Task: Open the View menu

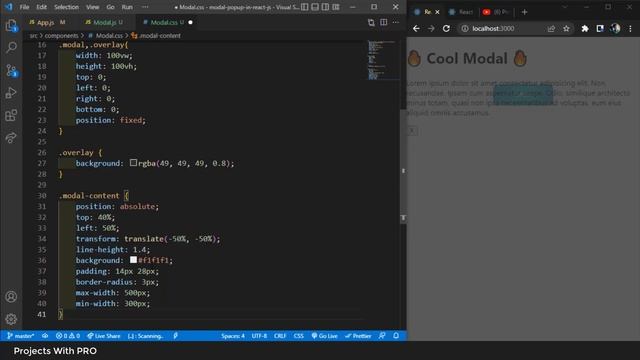Action: (92, 7)
